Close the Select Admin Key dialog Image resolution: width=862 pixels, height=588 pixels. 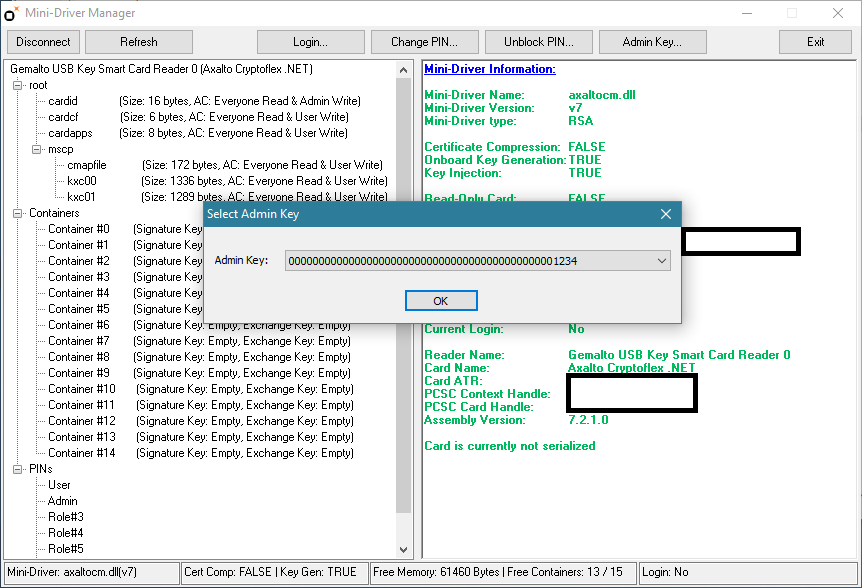[x=666, y=214]
